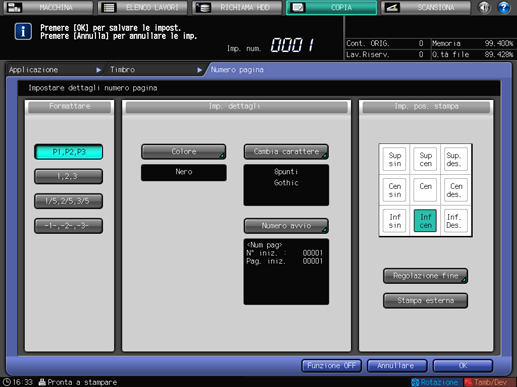Click the scanner icon on SCANSIONA tab
The image size is (517, 387).
click(392, 7)
